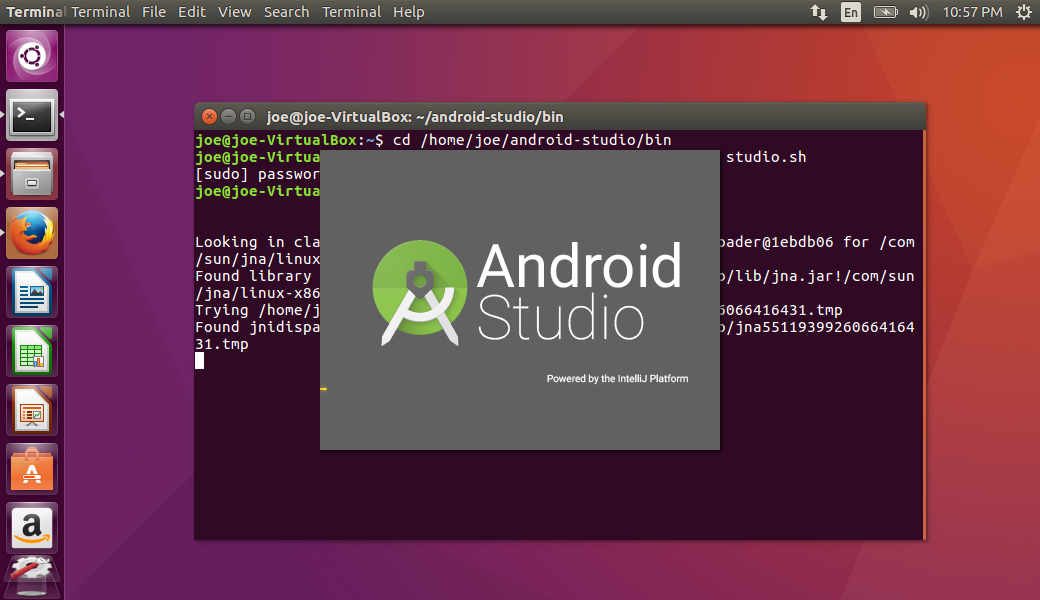Image resolution: width=1040 pixels, height=600 pixels.
Task: Click 'Powered by the IntelliJ Platform' text
Action: pos(617,379)
